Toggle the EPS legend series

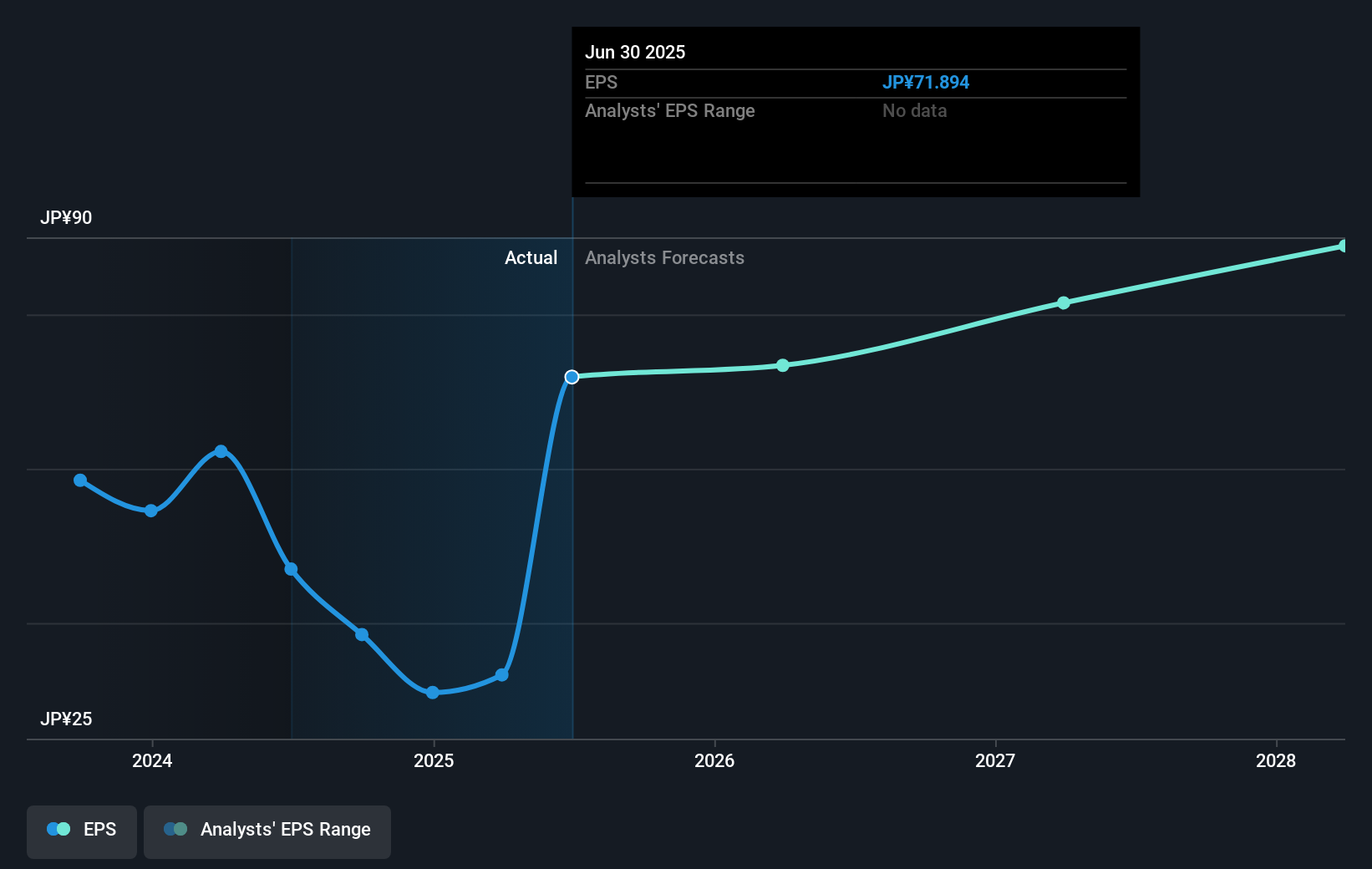point(82,831)
